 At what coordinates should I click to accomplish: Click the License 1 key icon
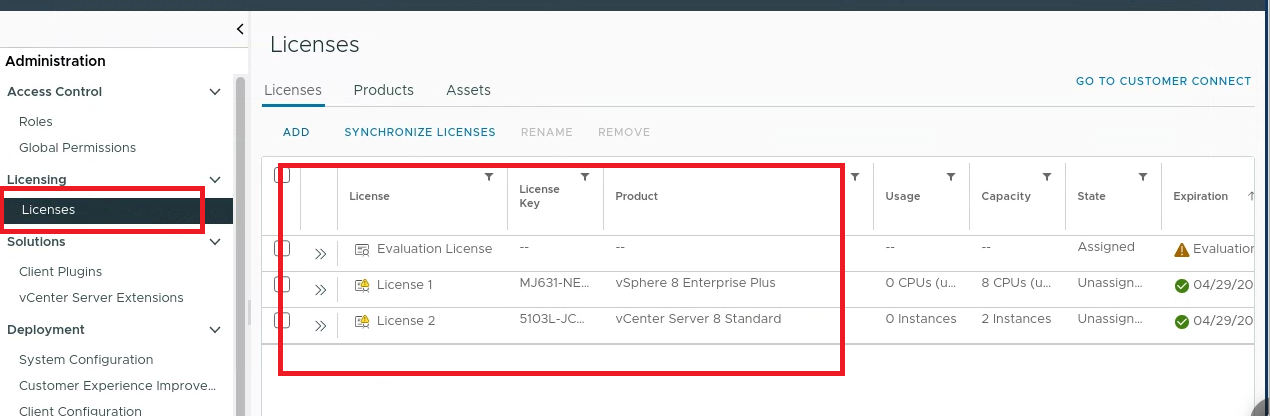point(362,285)
